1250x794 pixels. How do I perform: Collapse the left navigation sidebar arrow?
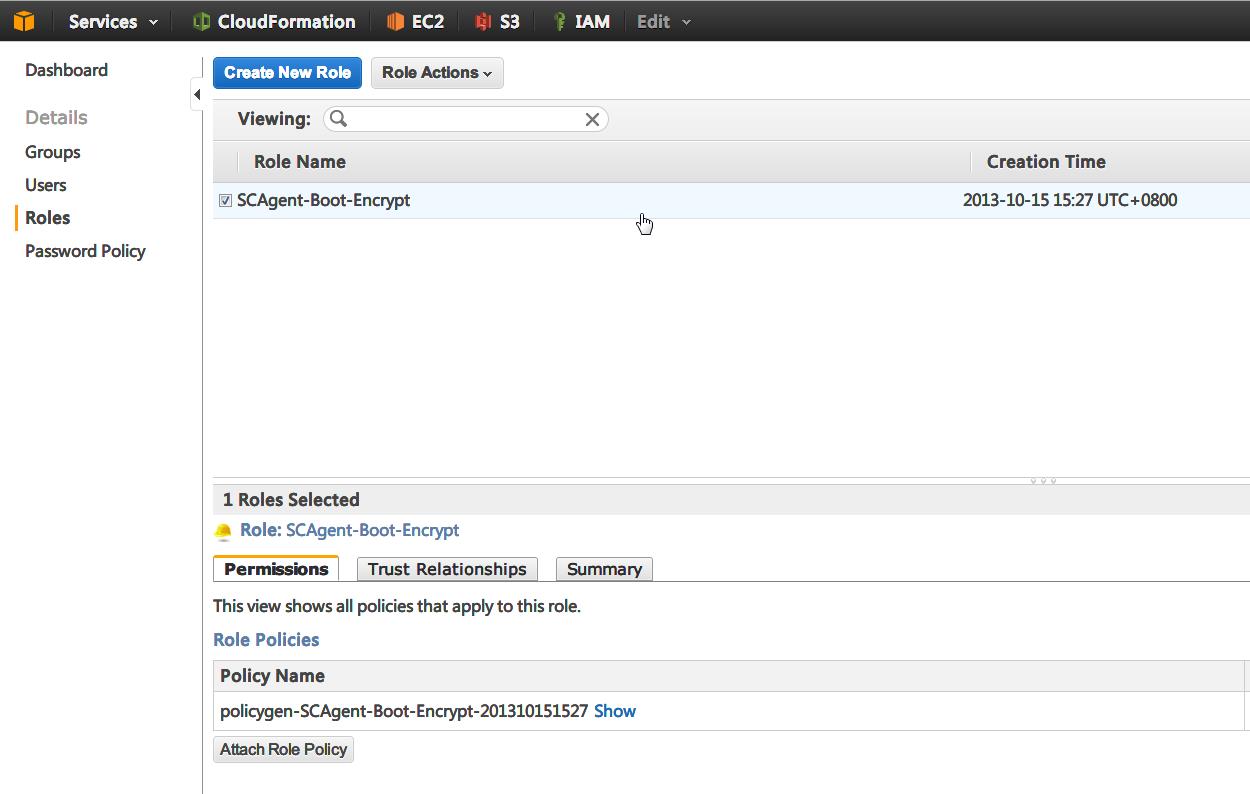pos(197,95)
